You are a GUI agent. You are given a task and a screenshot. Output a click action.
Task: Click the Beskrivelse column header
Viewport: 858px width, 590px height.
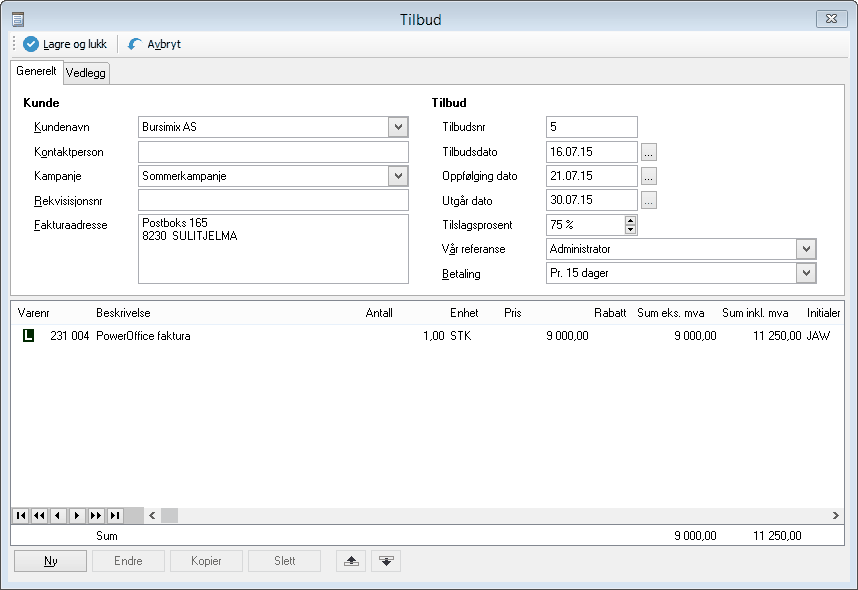[123, 313]
